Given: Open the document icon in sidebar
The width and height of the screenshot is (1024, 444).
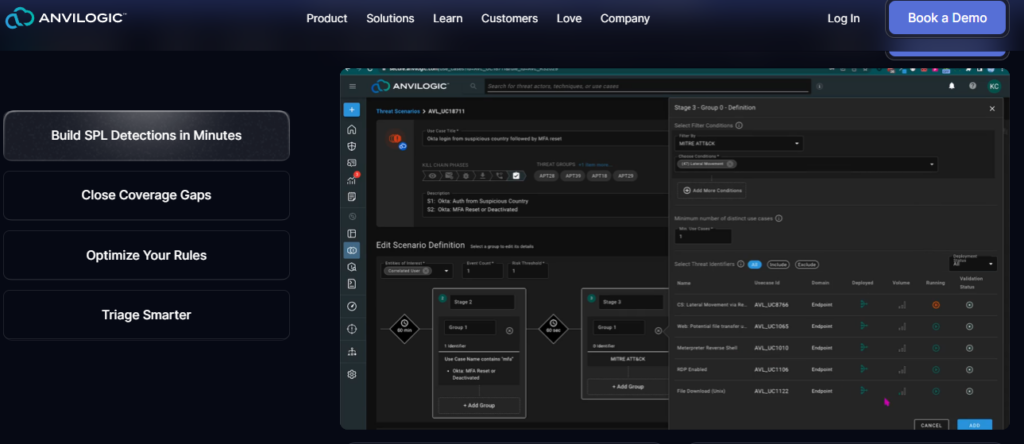Looking at the screenshot, I should (352, 197).
